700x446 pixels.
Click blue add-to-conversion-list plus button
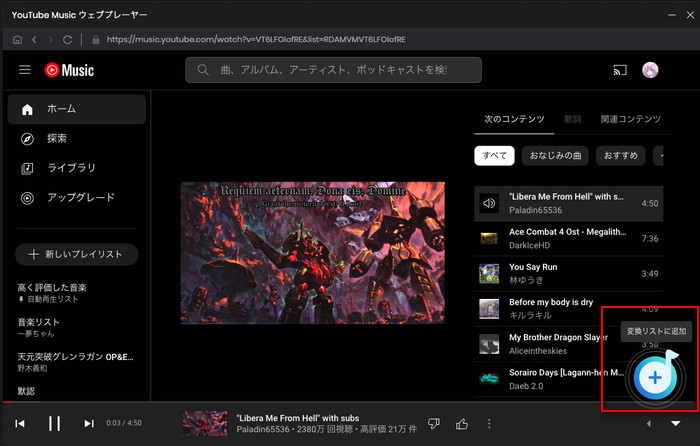655,378
